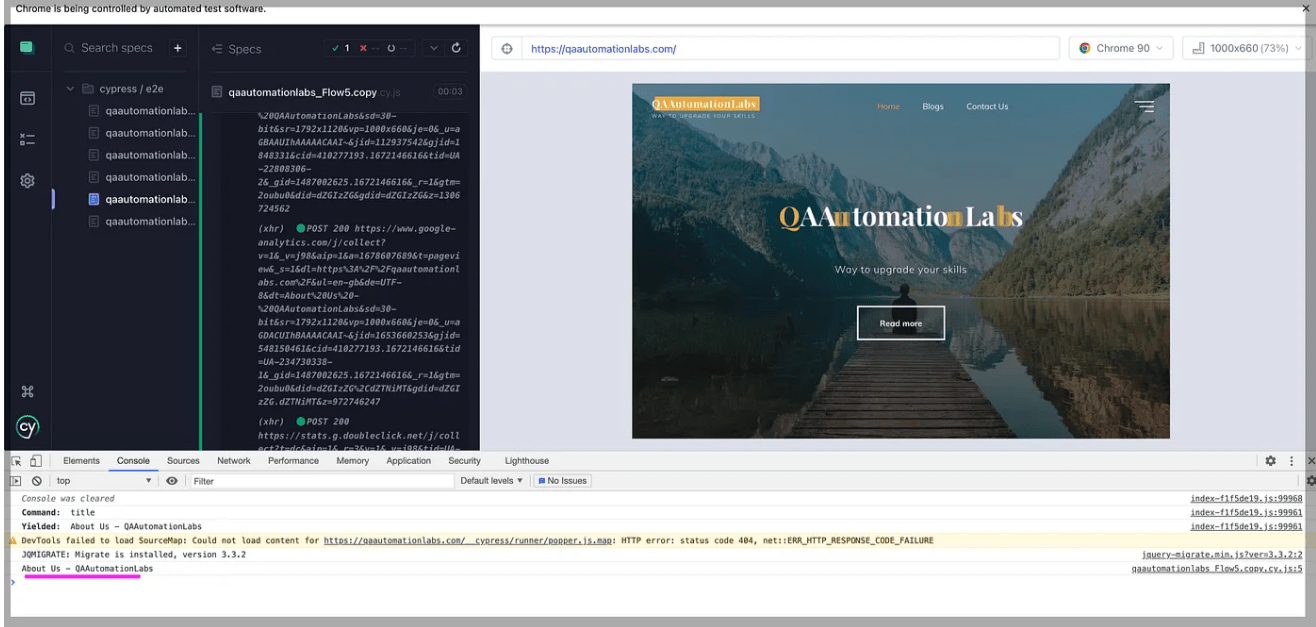This screenshot has height=627, width=1316.
Task: Switch to the Elements tab
Action: tap(81, 461)
